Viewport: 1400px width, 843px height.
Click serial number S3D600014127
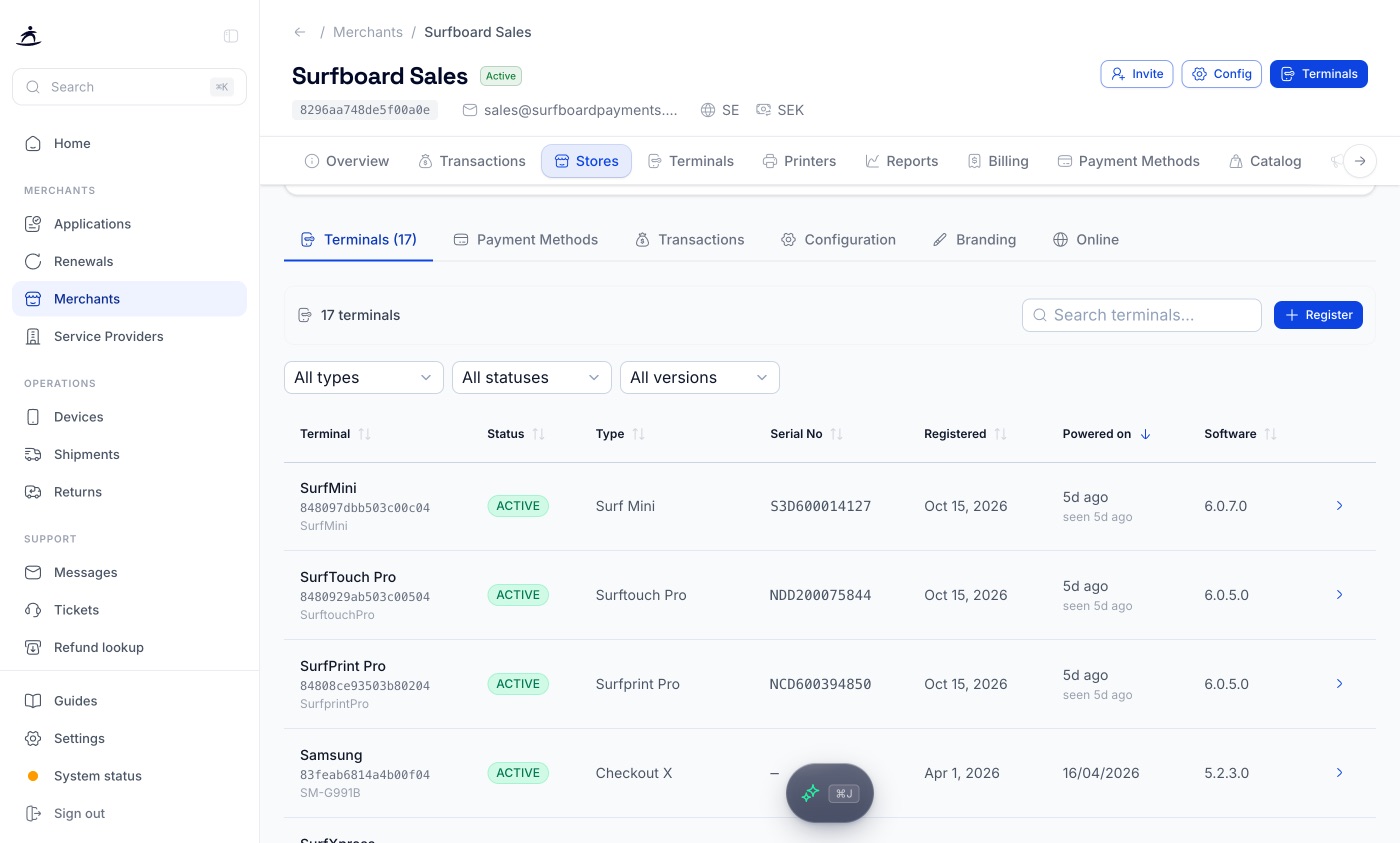point(820,506)
